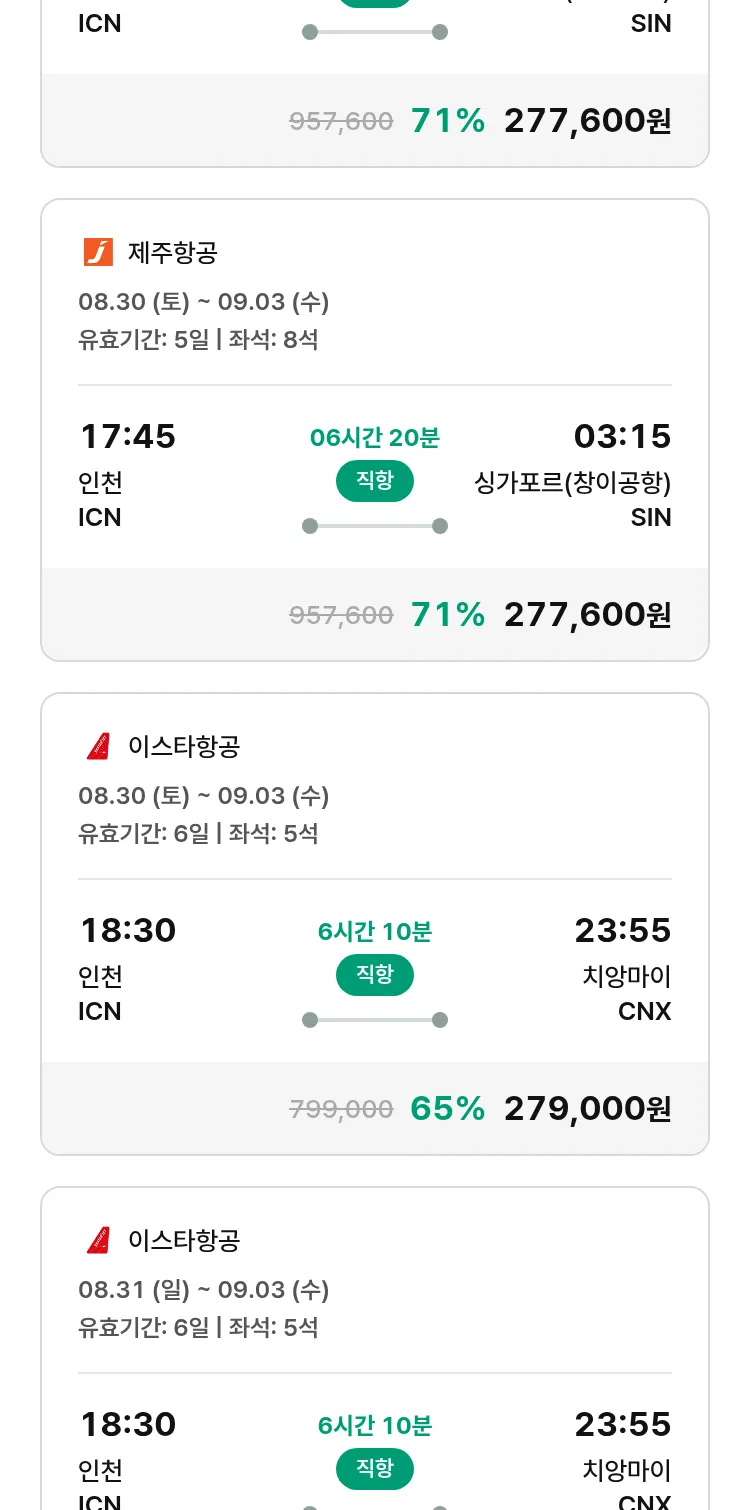This screenshot has width=750, height=1510.
Task: Click the Eastar Jet logo on the 08.30 card
Action: (x=98, y=747)
